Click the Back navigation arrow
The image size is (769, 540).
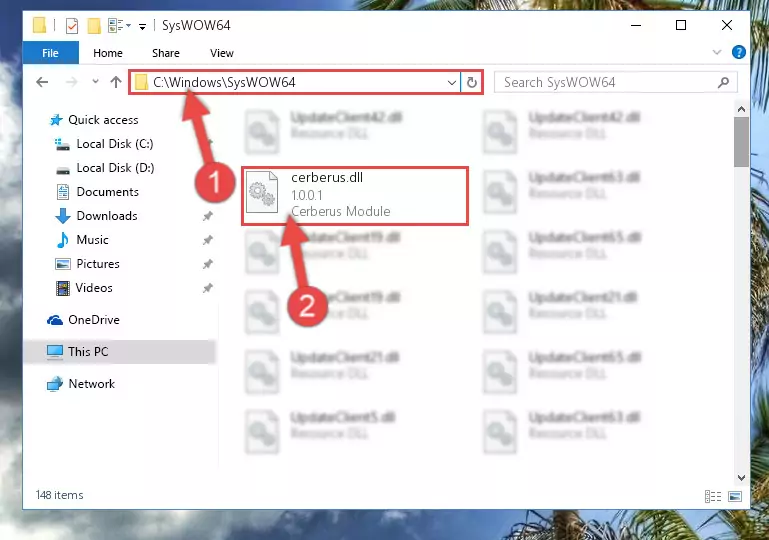pos(43,82)
